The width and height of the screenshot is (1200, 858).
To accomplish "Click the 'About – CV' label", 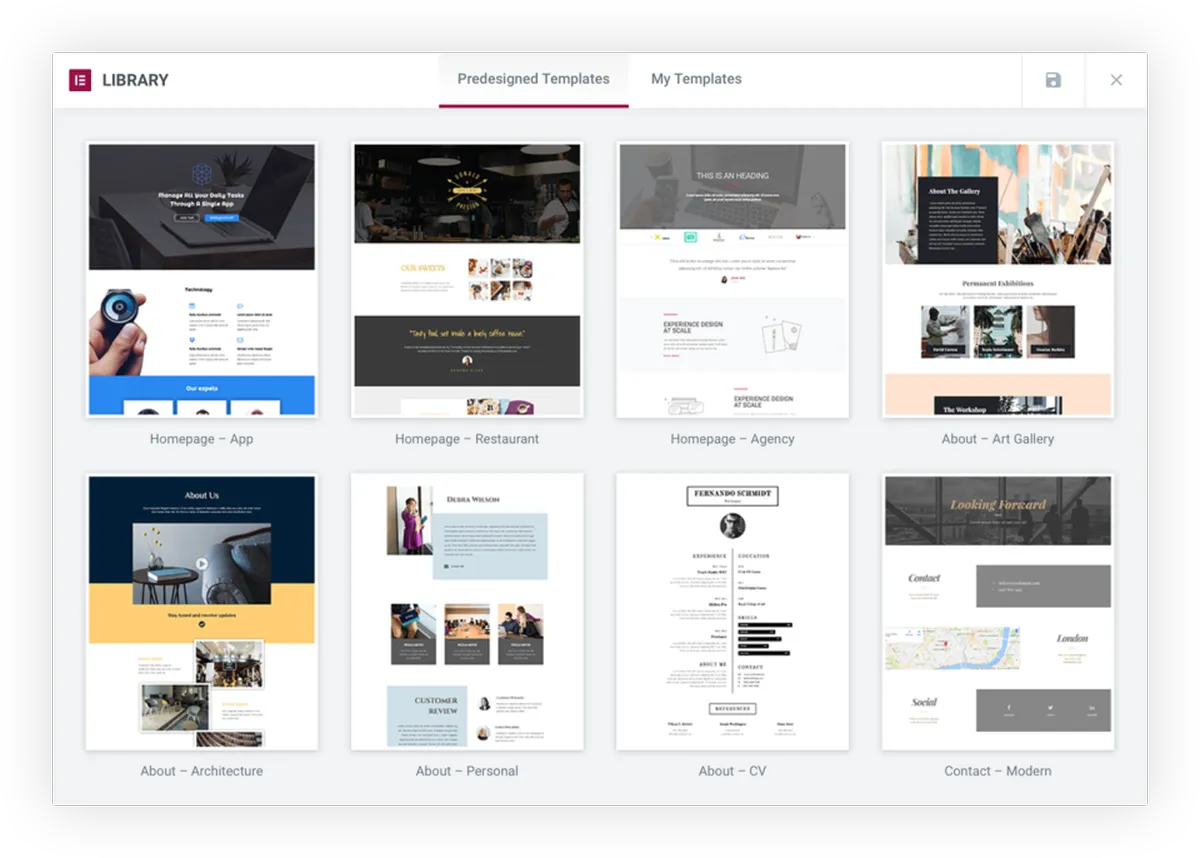I will [x=732, y=771].
